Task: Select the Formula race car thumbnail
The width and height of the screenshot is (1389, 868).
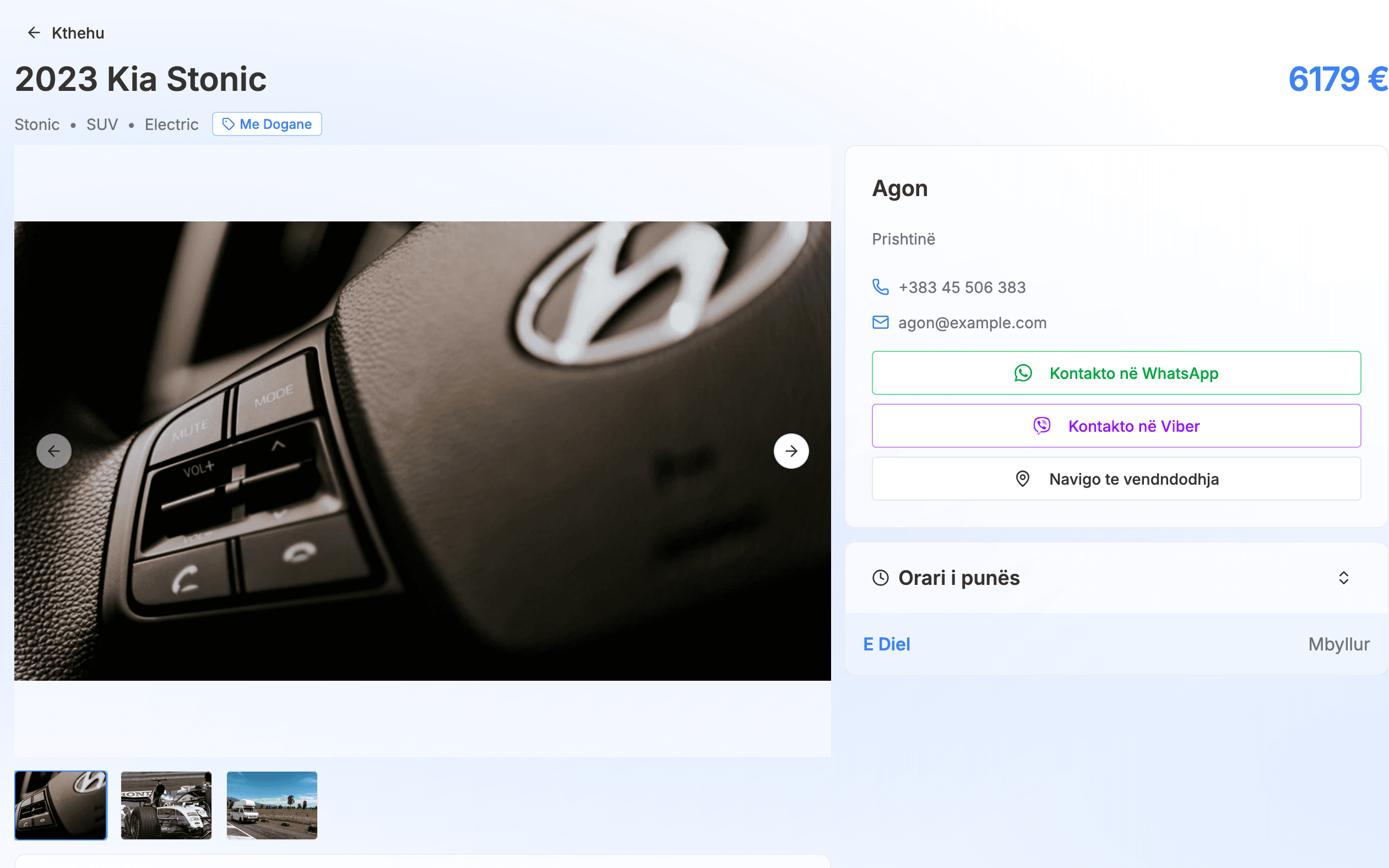Action: pos(166,805)
